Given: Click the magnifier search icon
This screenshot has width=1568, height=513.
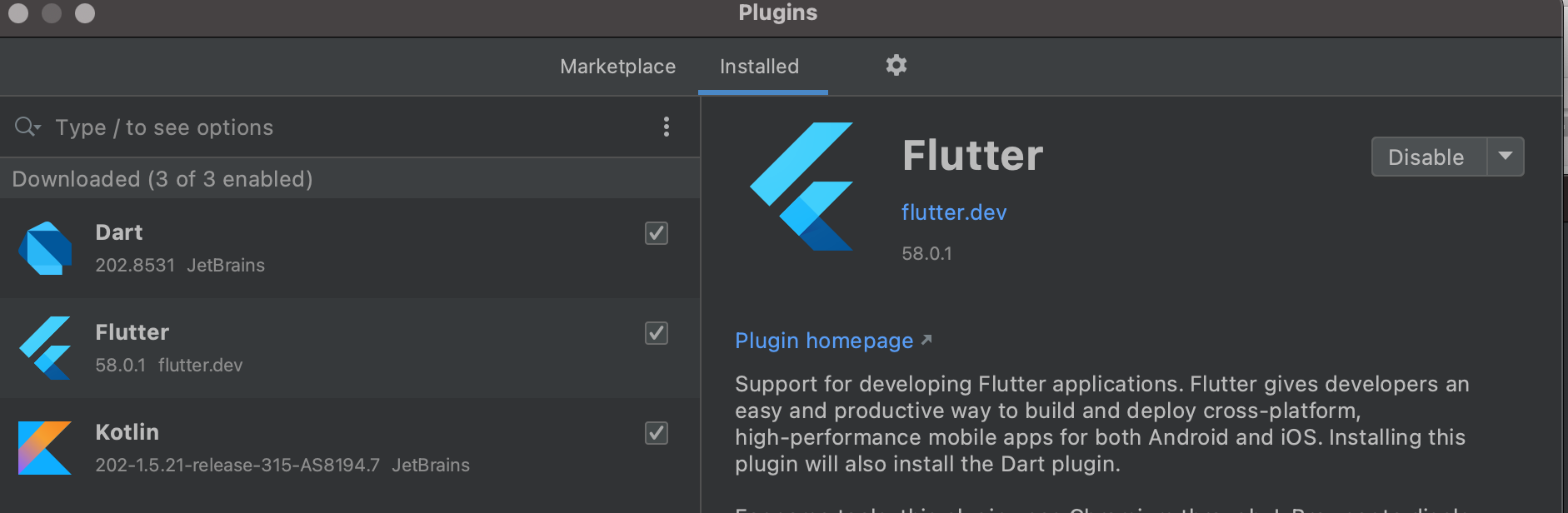Looking at the screenshot, I should tap(24, 127).
